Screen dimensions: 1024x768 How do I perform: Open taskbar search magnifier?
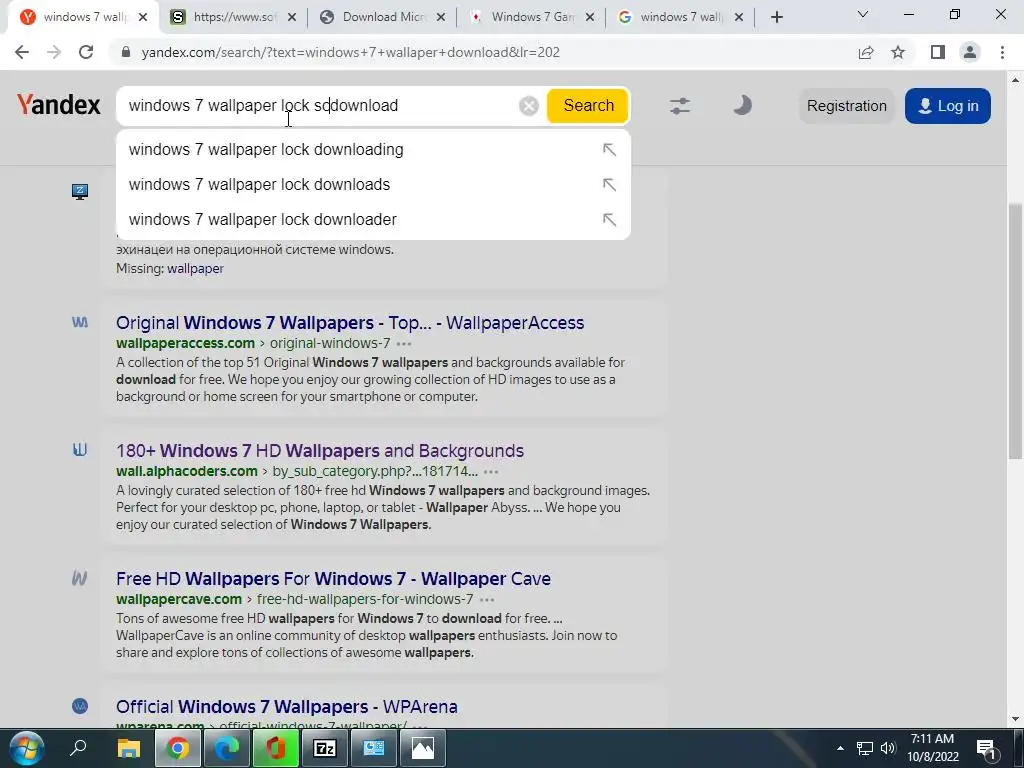click(78, 748)
